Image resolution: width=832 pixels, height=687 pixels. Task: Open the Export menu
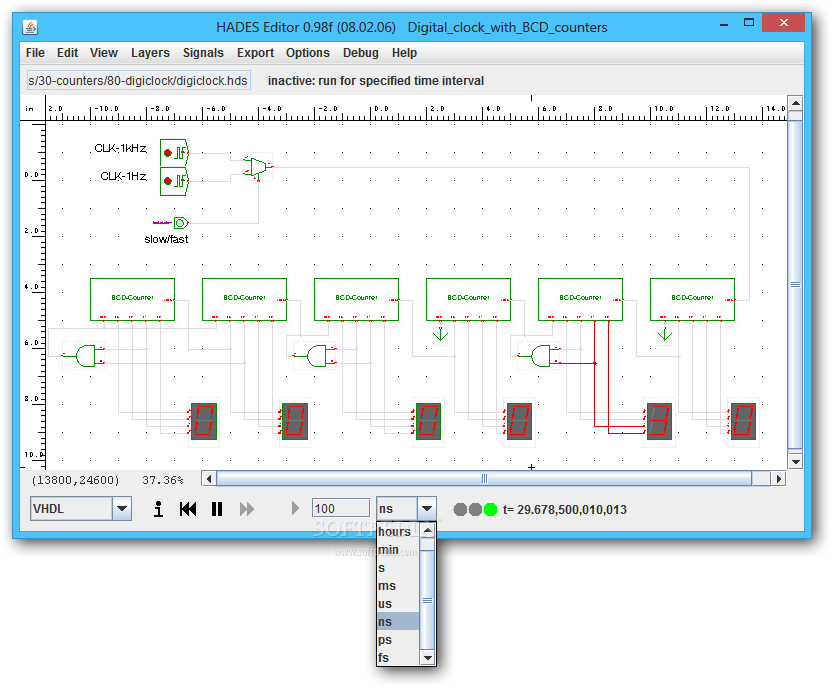click(x=255, y=53)
